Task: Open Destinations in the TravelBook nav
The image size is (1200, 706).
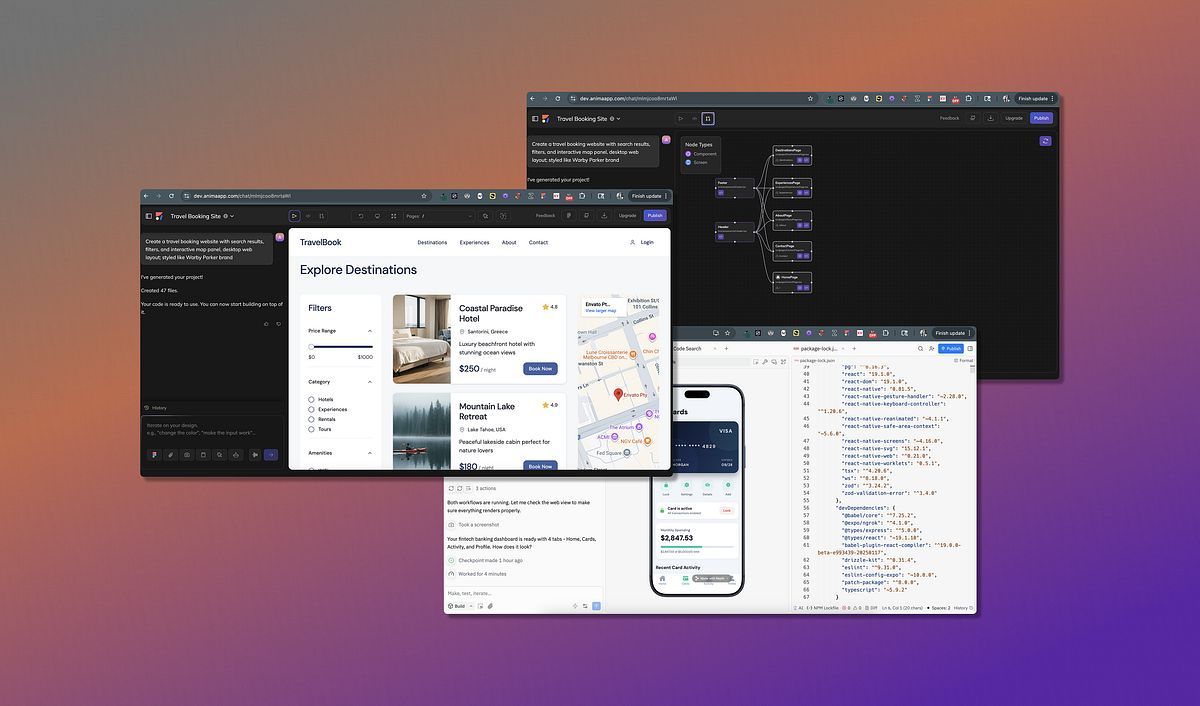Action: point(432,242)
